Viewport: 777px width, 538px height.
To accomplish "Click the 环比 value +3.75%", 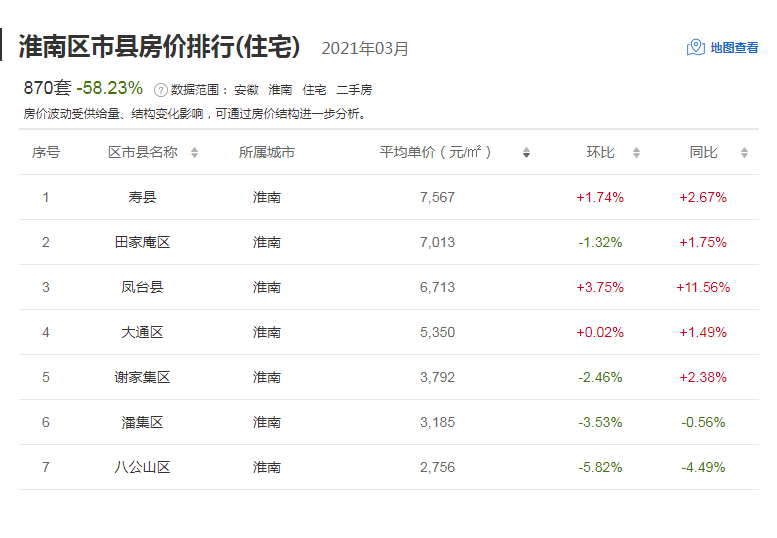I will tap(600, 287).
